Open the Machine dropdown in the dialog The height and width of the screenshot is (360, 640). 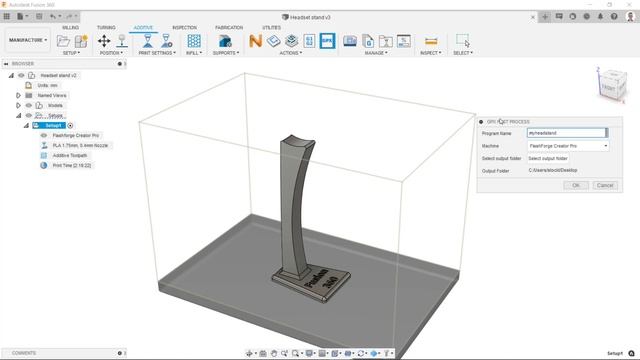click(x=568, y=146)
